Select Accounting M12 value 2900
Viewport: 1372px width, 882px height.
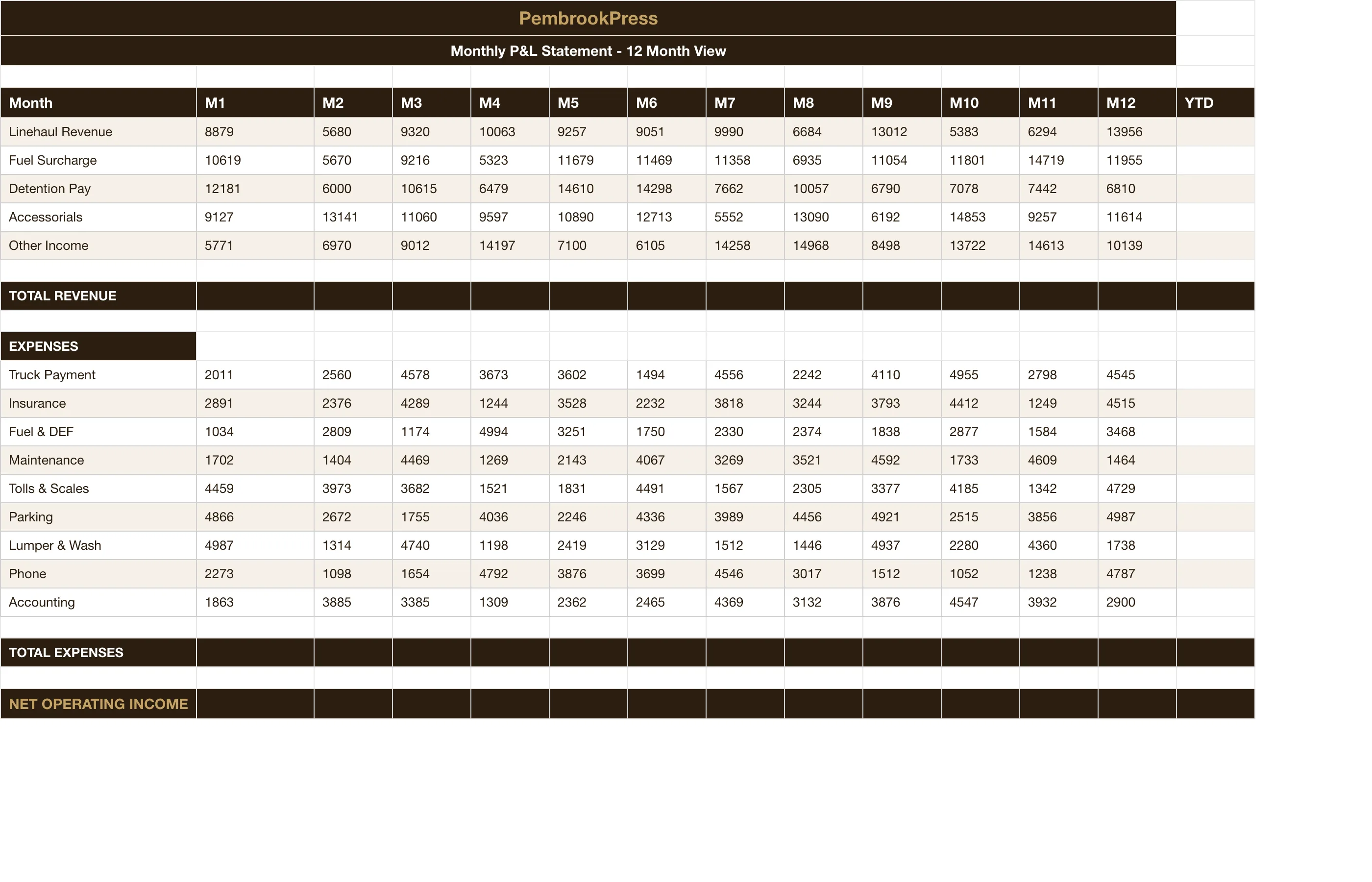coord(1137,602)
